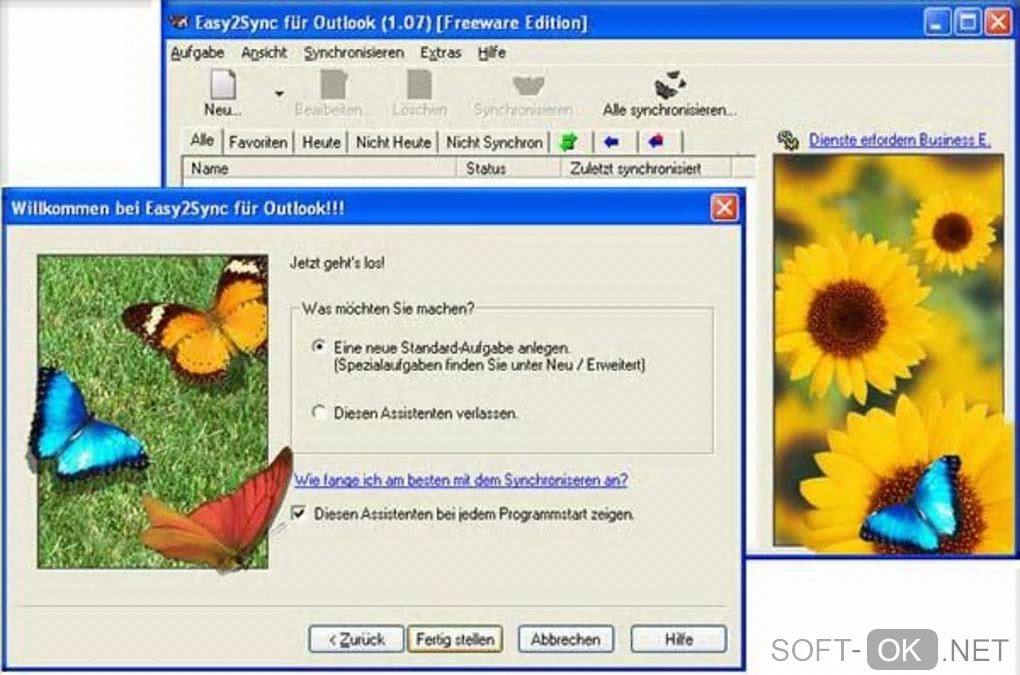
Task: Click the red-blue arrow filter icon
Action: (656, 141)
